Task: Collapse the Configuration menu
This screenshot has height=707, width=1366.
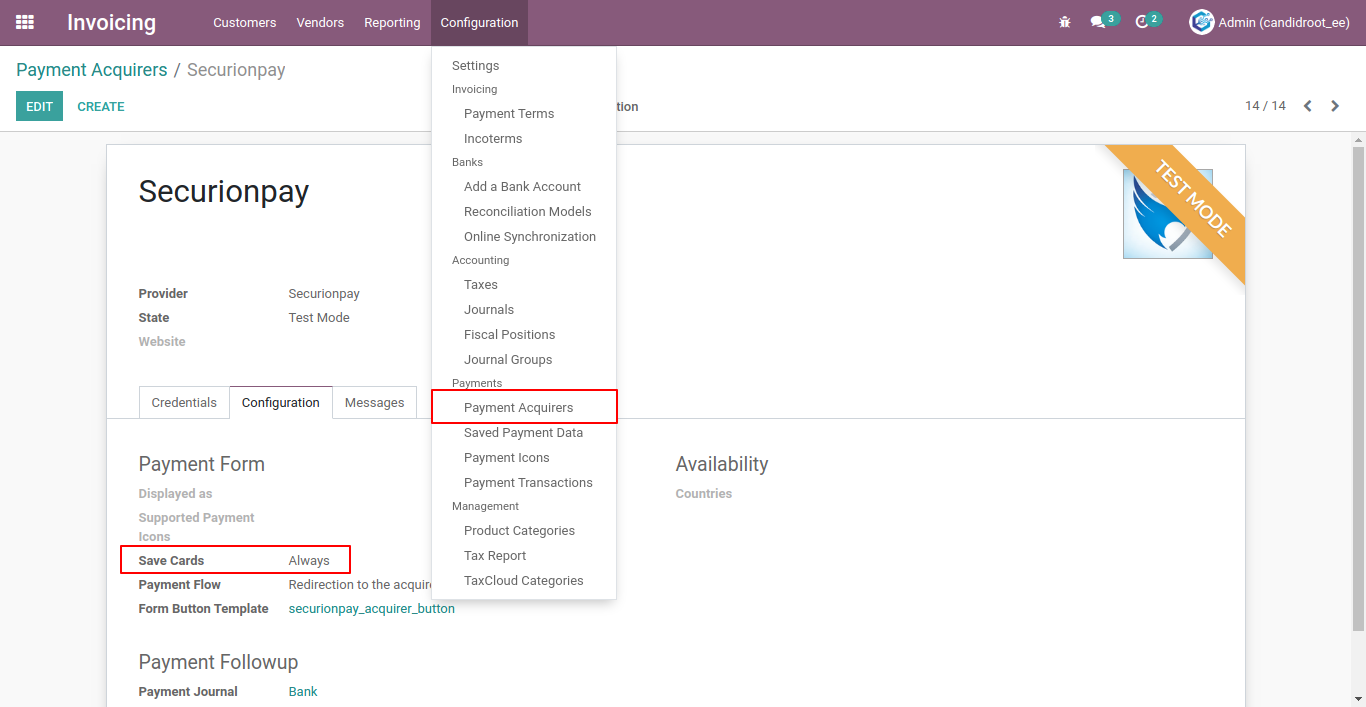Action: [x=479, y=23]
